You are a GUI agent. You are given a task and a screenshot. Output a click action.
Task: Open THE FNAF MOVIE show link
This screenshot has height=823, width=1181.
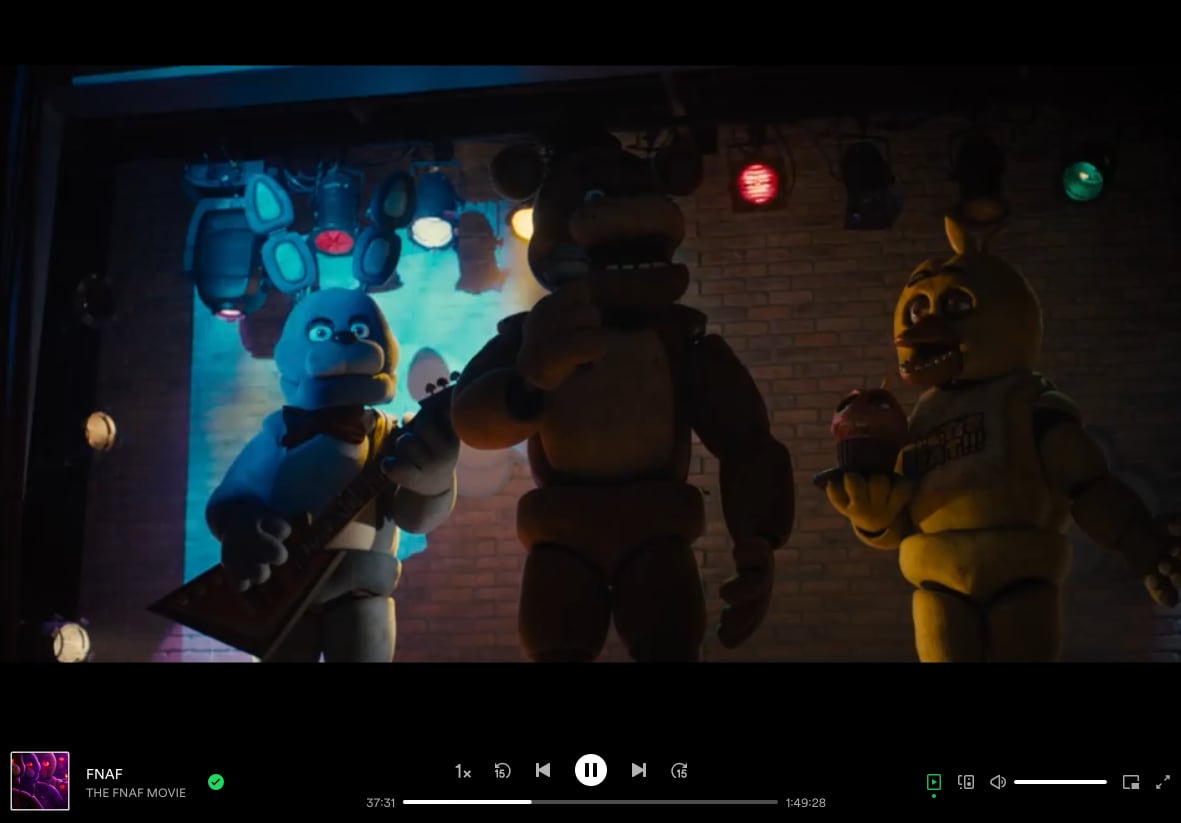tap(136, 793)
